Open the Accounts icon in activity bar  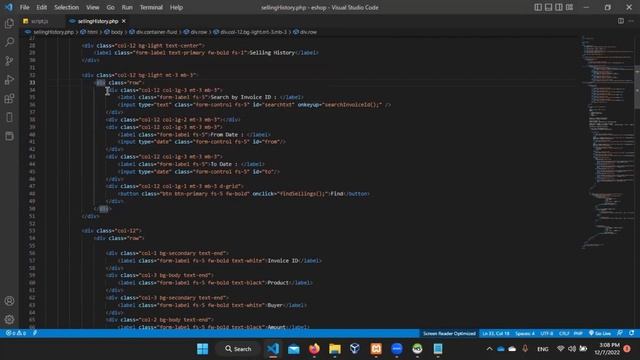coord(9,301)
